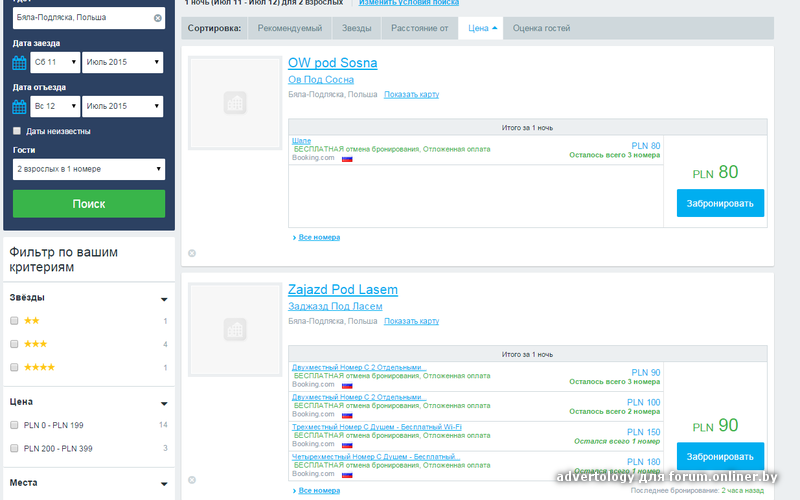This screenshot has height=500, width=800.
Task: Click the PLN 80 room price
Action: (645, 146)
